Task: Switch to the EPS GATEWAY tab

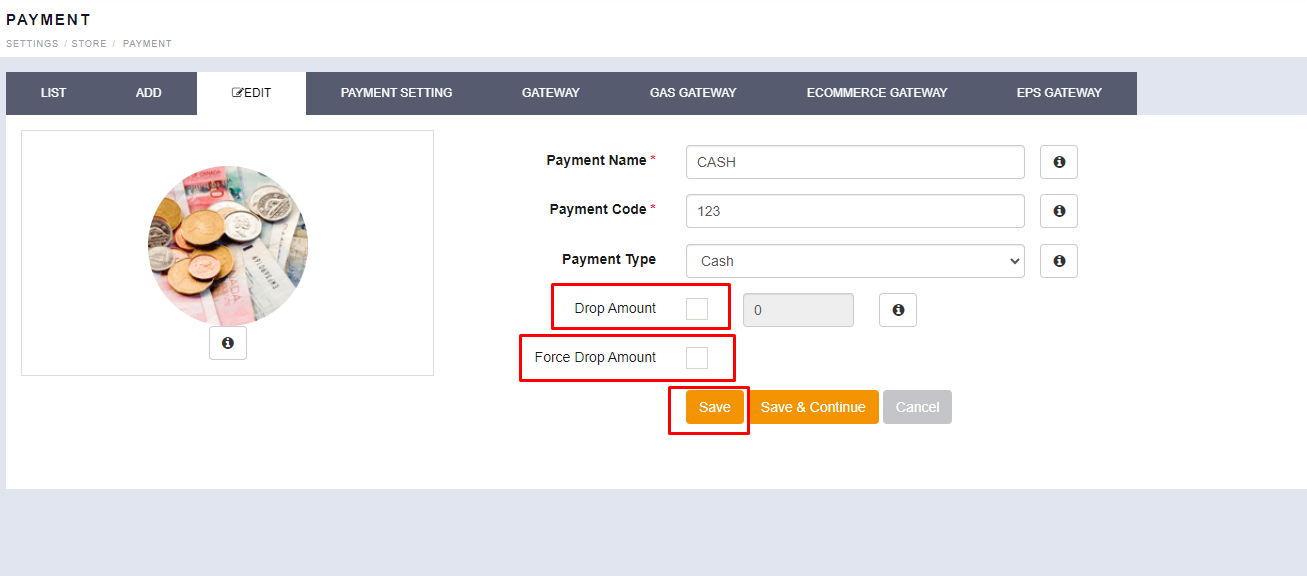Action: 1059,93
